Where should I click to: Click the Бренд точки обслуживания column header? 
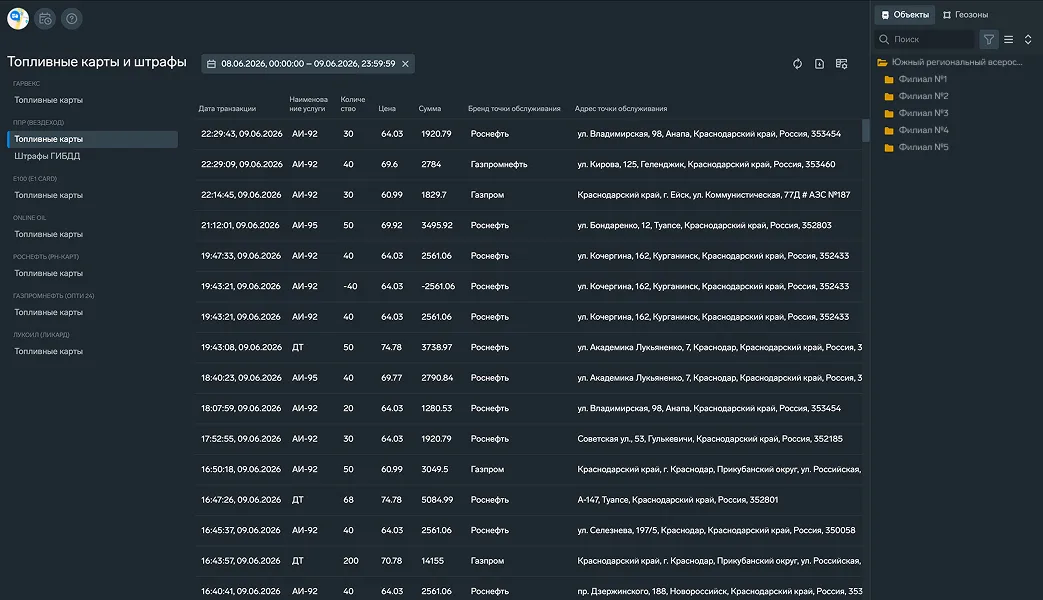514,108
